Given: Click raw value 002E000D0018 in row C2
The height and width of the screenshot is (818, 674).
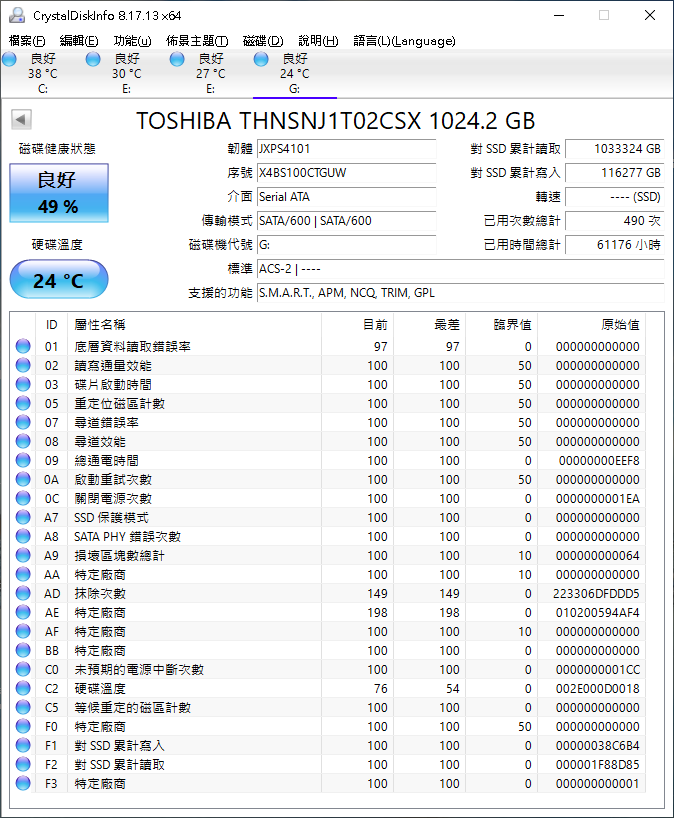Looking at the screenshot, I should click(597, 689).
